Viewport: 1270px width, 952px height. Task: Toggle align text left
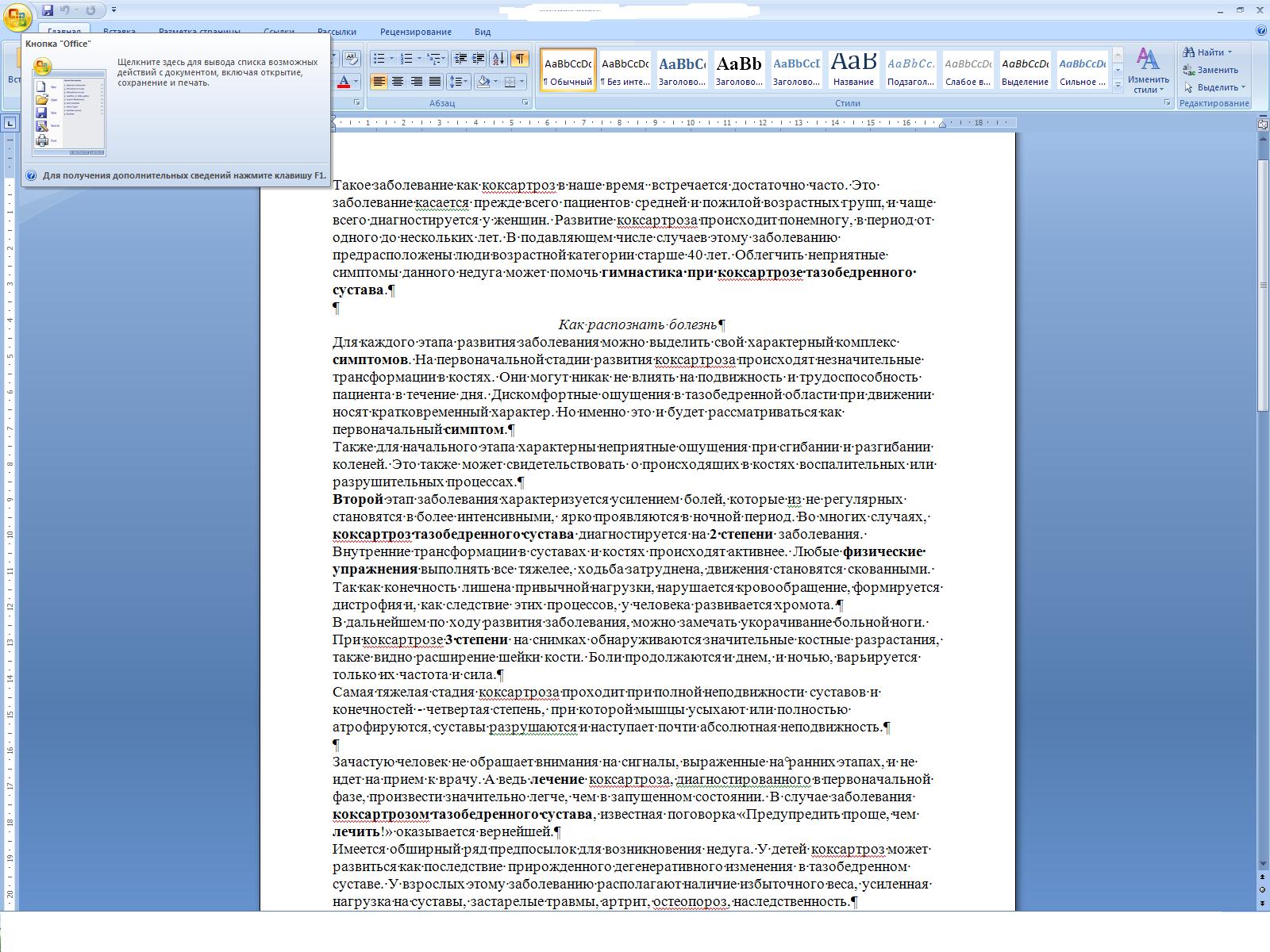point(379,81)
